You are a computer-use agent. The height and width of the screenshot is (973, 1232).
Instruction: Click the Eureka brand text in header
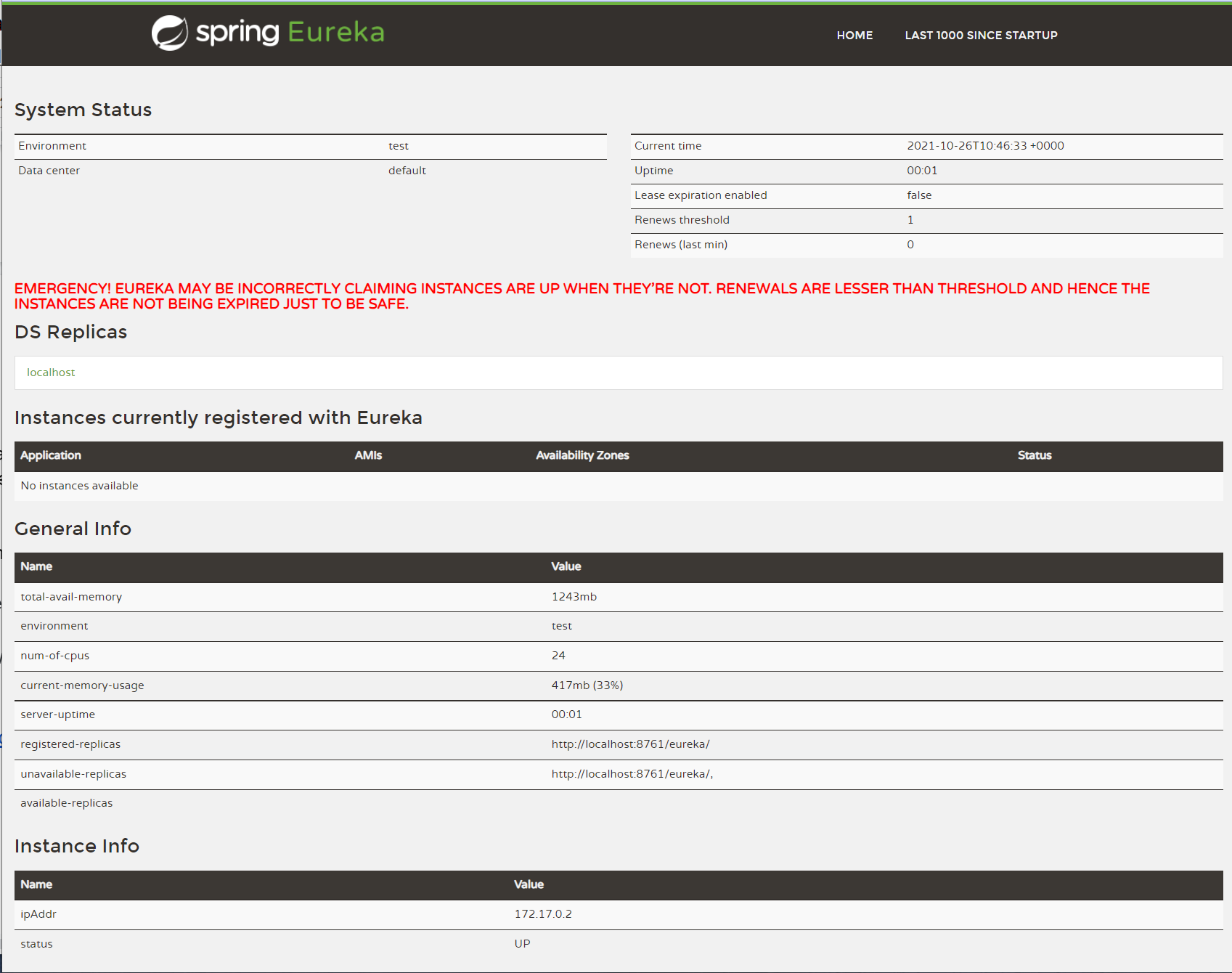click(x=335, y=33)
